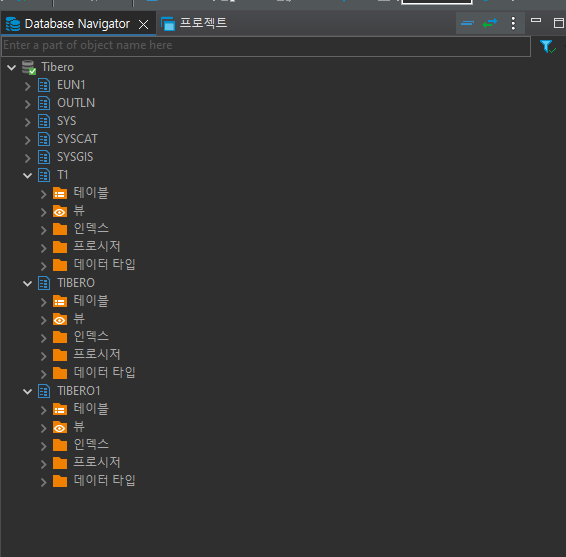
Task: Select the SYS schema icon
Action: click(44, 121)
